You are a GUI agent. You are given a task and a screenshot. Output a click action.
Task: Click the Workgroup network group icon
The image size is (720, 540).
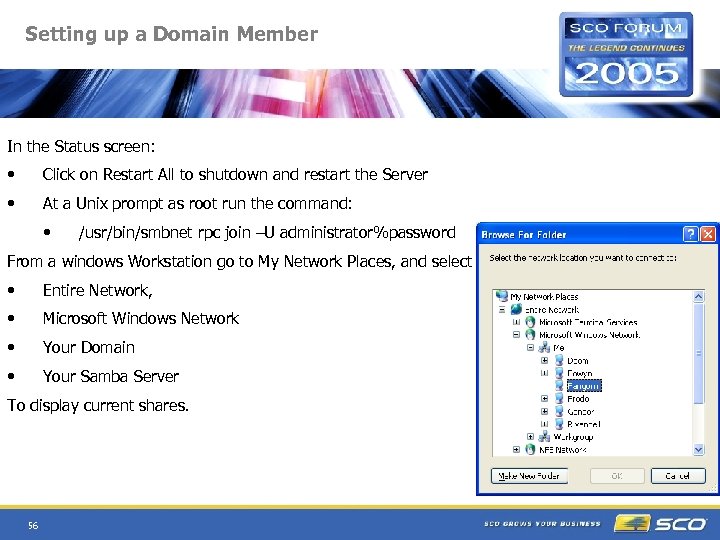(x=544, y=436)
